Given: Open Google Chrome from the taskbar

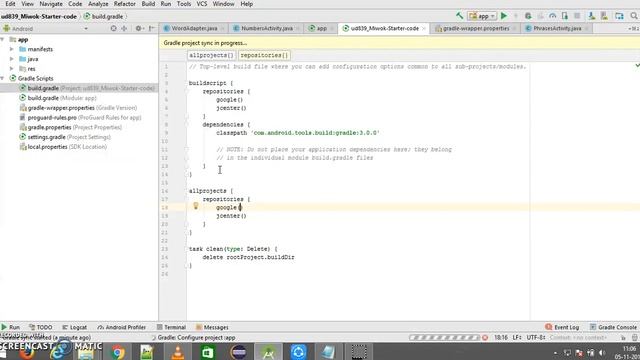Looking at the screenshot, I should click(x=118, y=352).
